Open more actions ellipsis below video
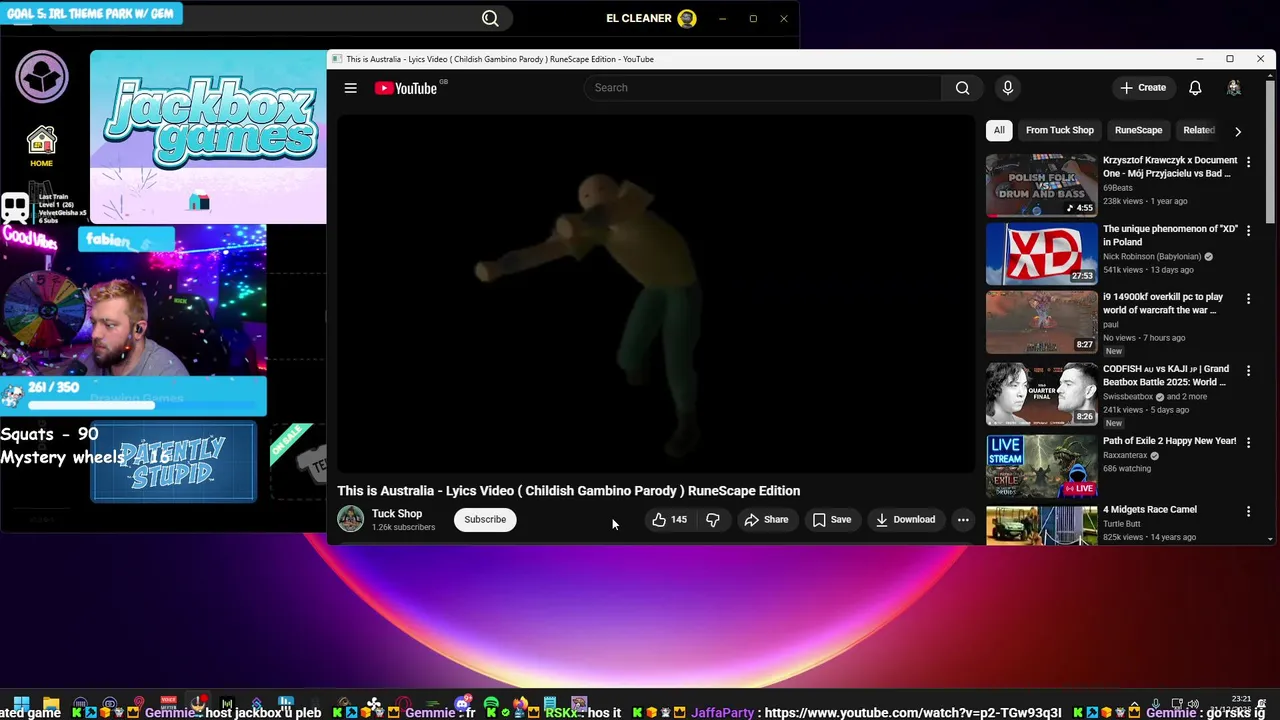The image size is (1280, 720). point(963,519)
